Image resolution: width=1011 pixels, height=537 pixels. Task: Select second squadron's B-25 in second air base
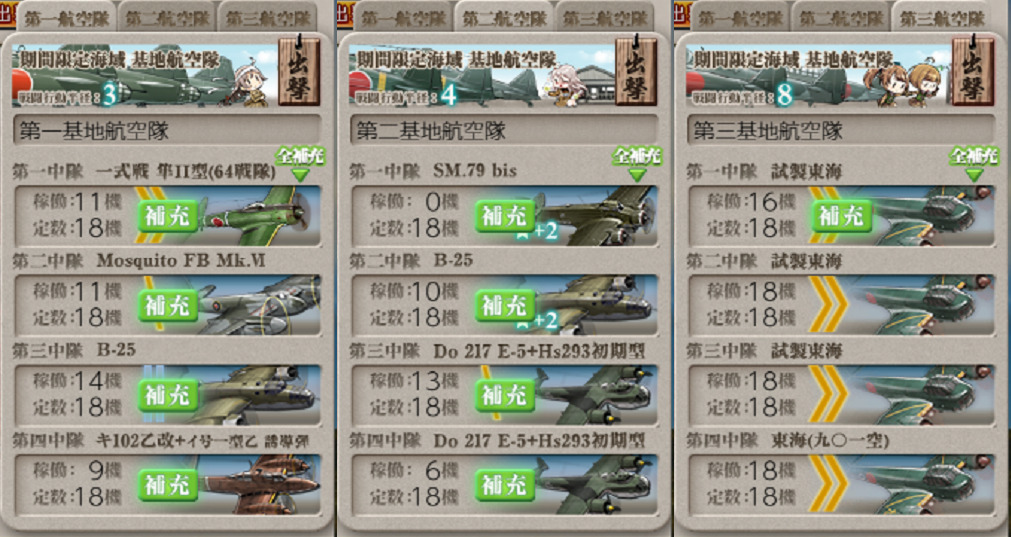click(x=596, y=305)
